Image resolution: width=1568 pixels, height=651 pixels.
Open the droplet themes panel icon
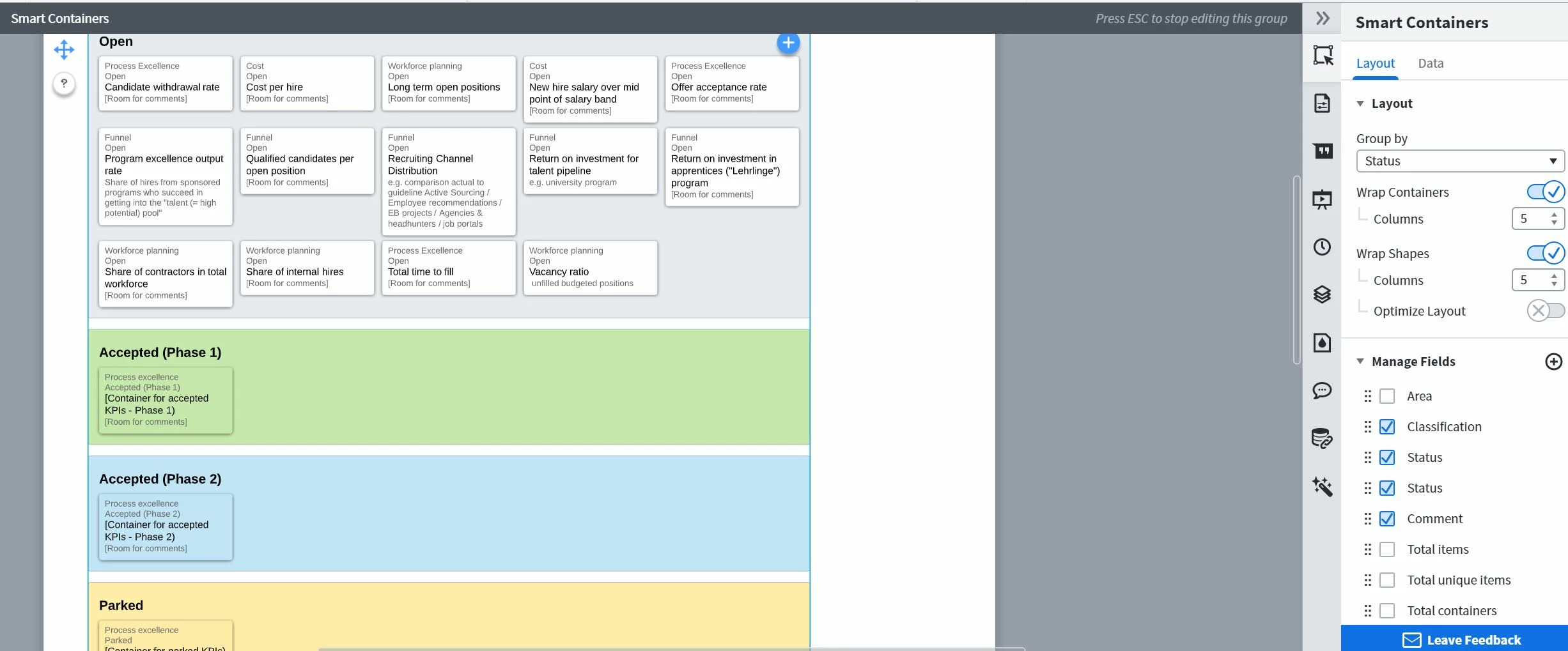click(1322, 342)
